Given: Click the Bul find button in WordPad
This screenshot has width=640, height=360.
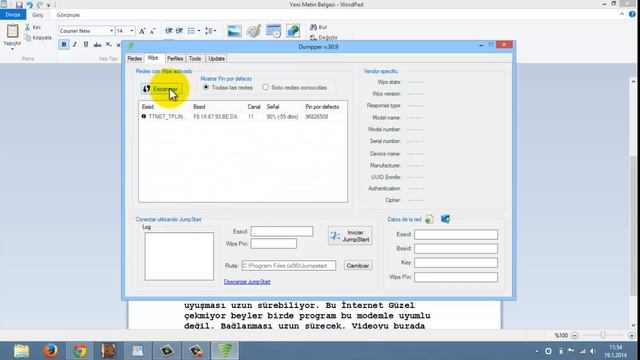Looking at the screenshot, I should pos(319,27).
